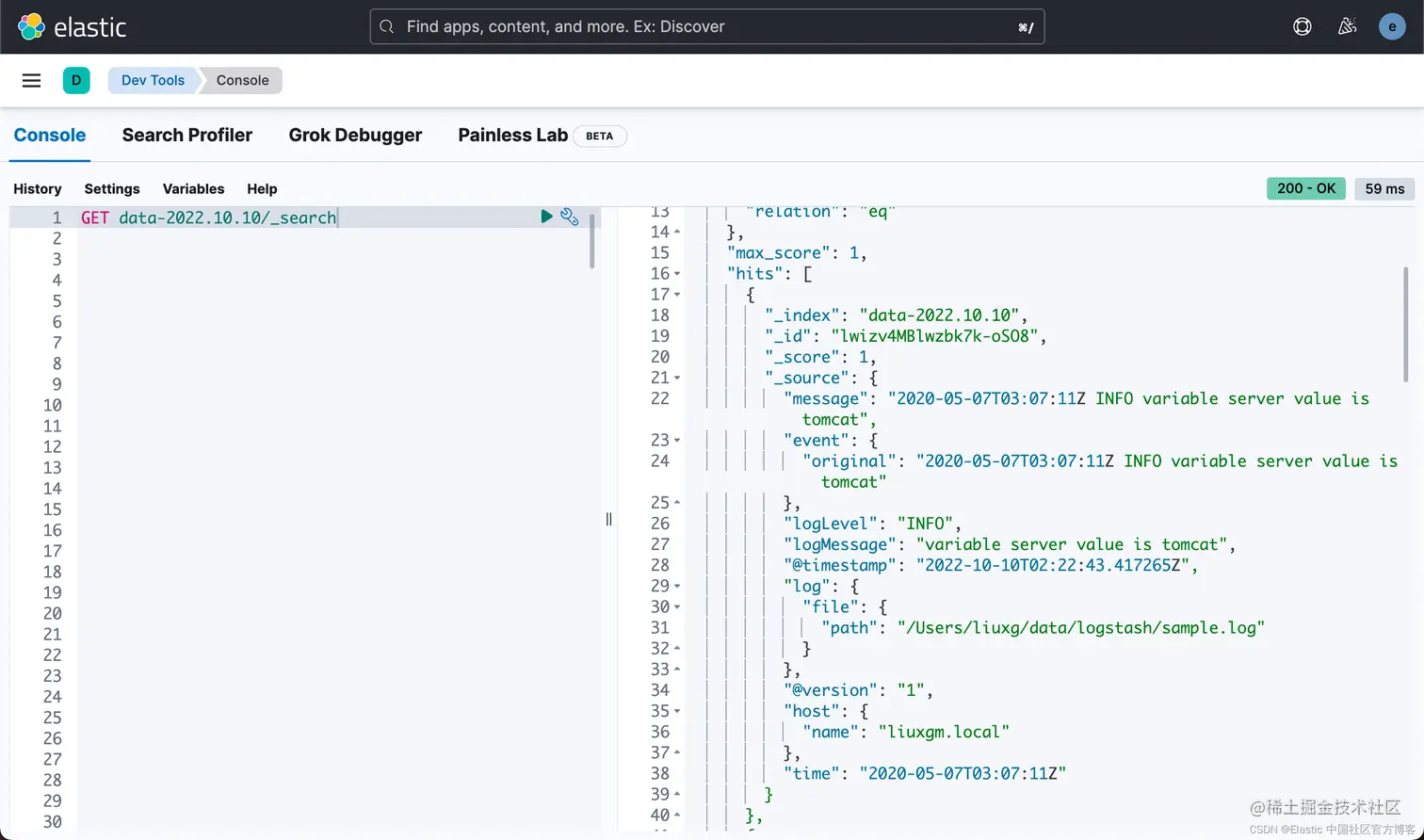Click the magnifier in the search bar
1424x840 pixels.
(386, 26)
